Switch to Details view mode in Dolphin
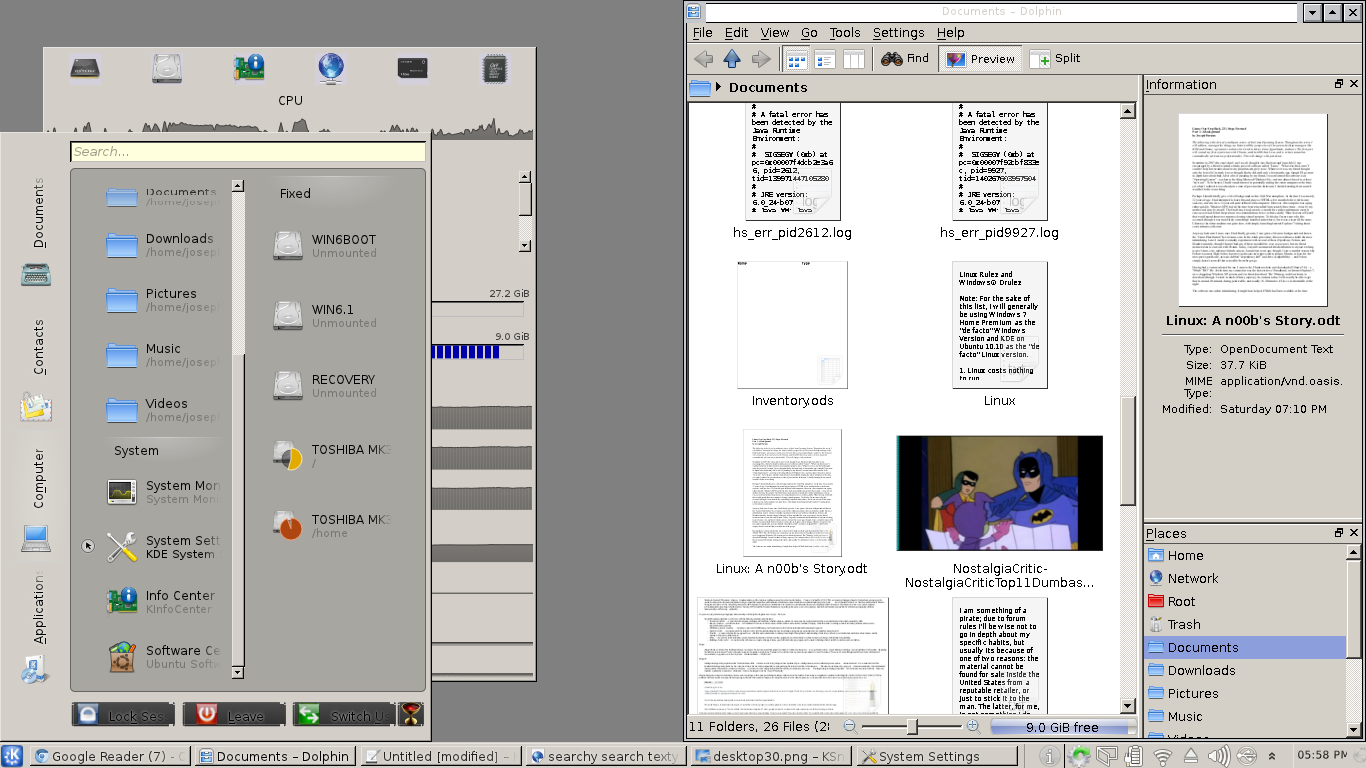The height and width of the screenshot is (768, 1366). pos(825,59)
